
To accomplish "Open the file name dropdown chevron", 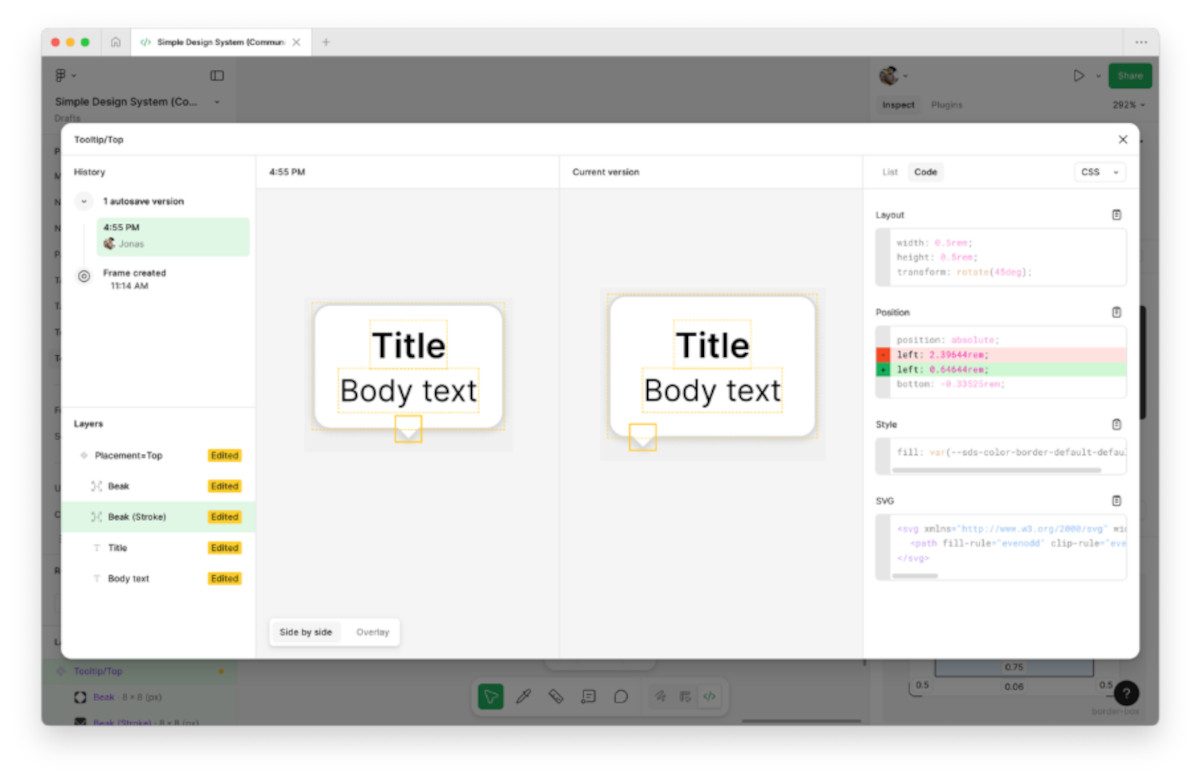I will pos(217,102).
